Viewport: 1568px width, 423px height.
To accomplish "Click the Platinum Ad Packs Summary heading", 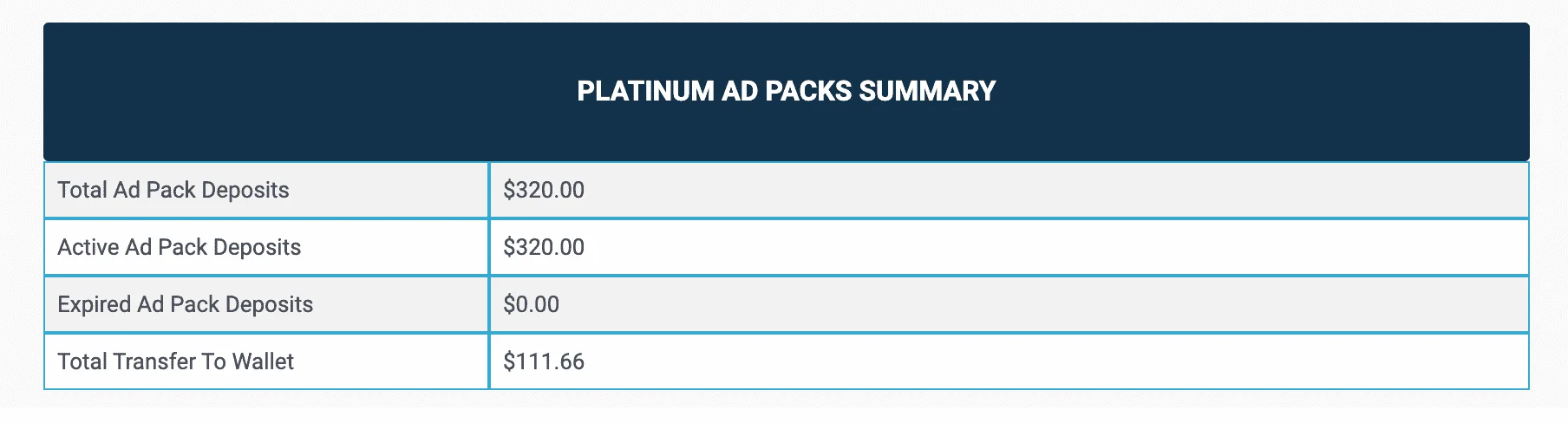I will pyautogui.click(x=786, y=91).
